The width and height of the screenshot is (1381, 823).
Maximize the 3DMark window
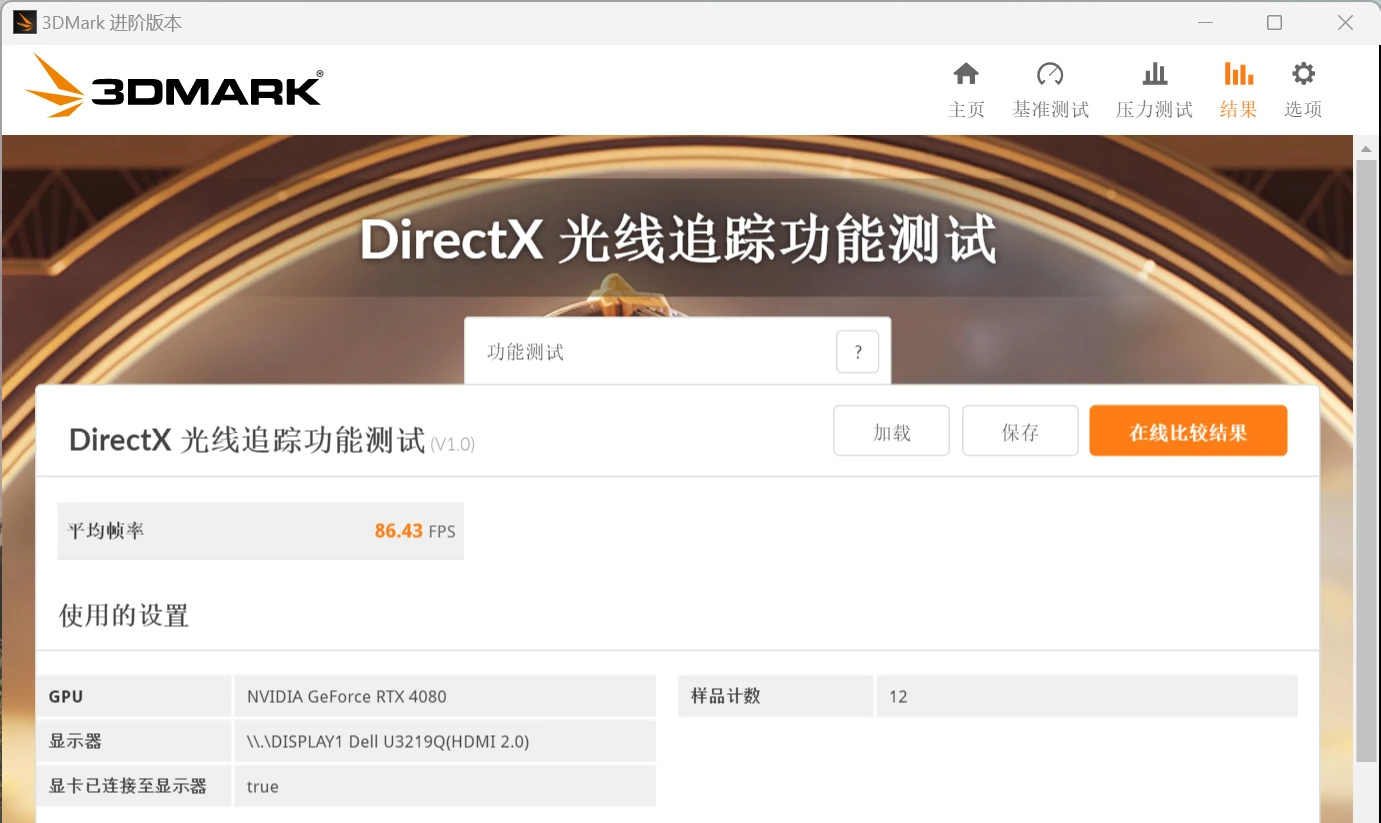pyautogui.click(x=1274, y=22)
